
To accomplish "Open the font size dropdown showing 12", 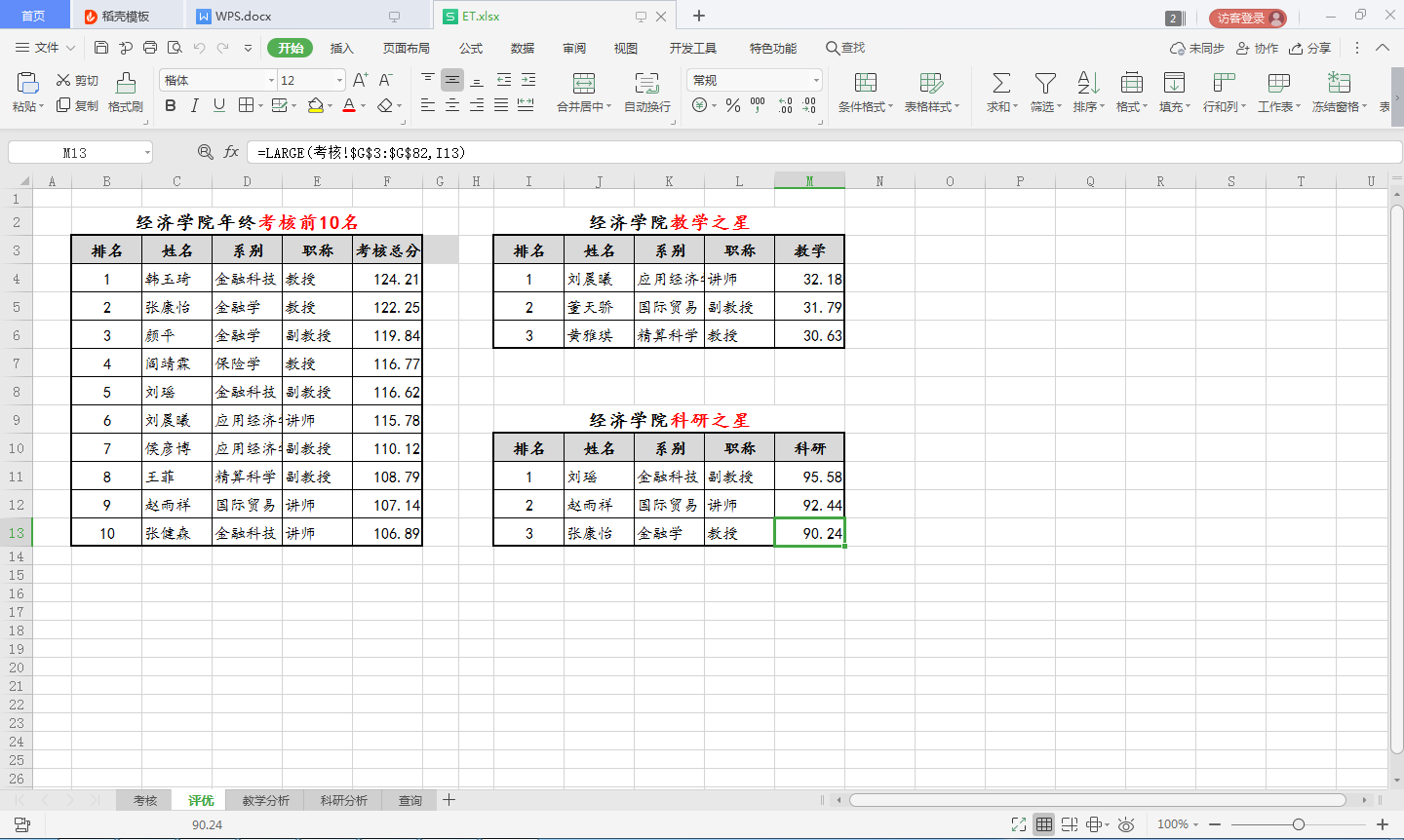I will 339,80.
